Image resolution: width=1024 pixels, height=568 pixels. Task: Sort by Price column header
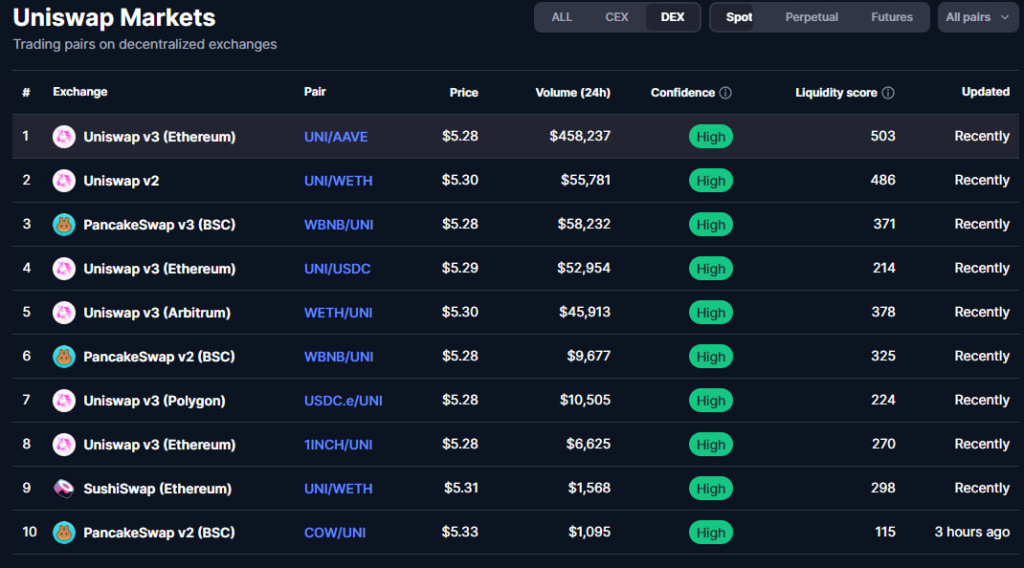coord(464,93)
